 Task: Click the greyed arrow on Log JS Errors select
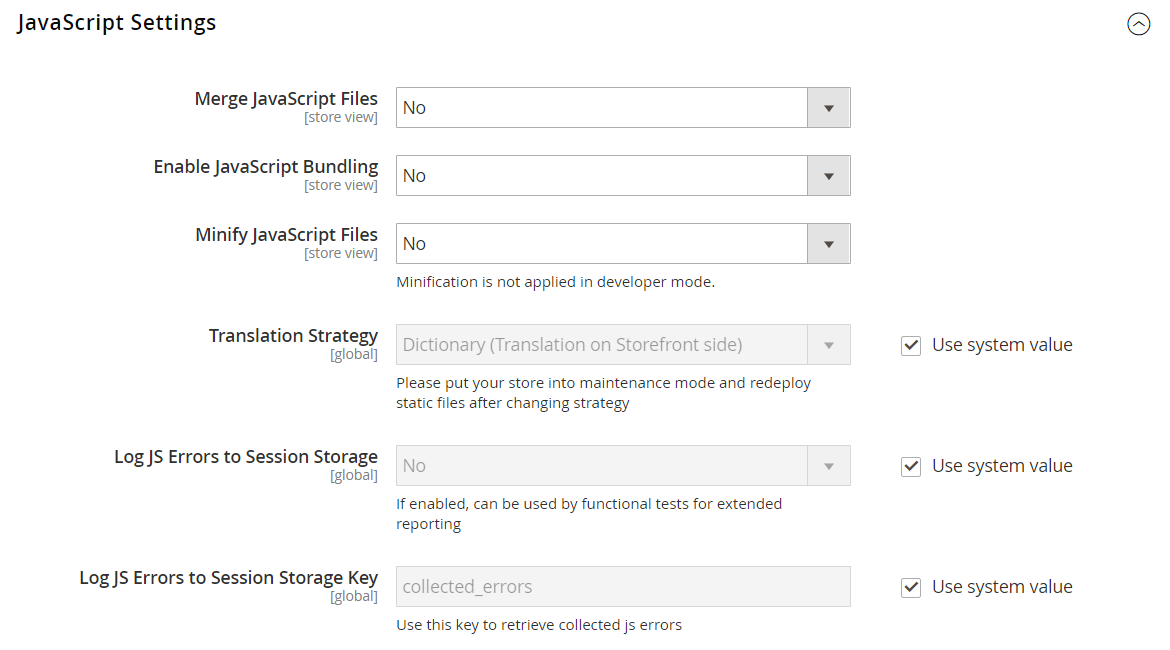coord(828,466)
